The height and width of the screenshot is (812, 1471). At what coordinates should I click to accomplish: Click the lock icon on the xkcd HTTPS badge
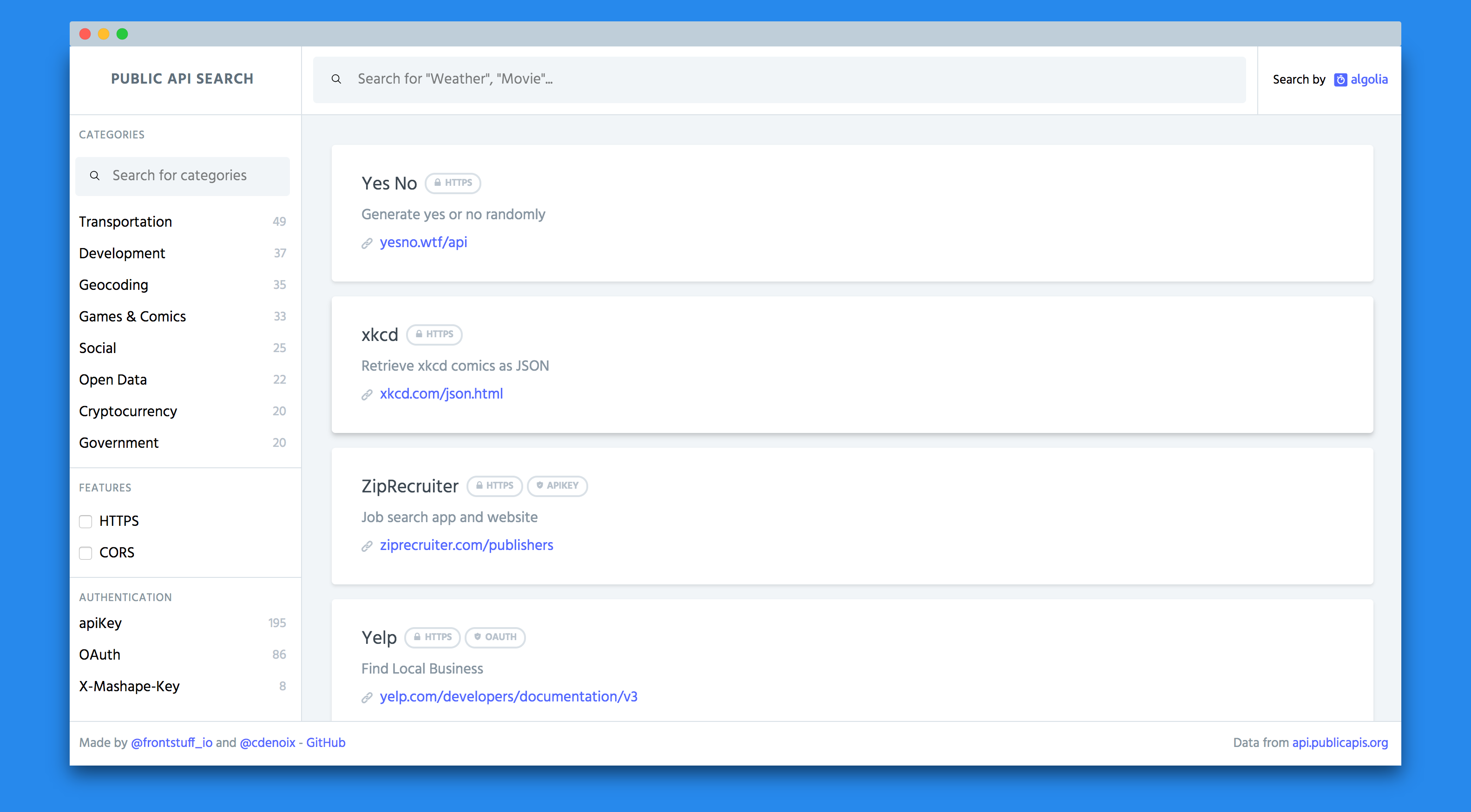(x=419, y=334)
